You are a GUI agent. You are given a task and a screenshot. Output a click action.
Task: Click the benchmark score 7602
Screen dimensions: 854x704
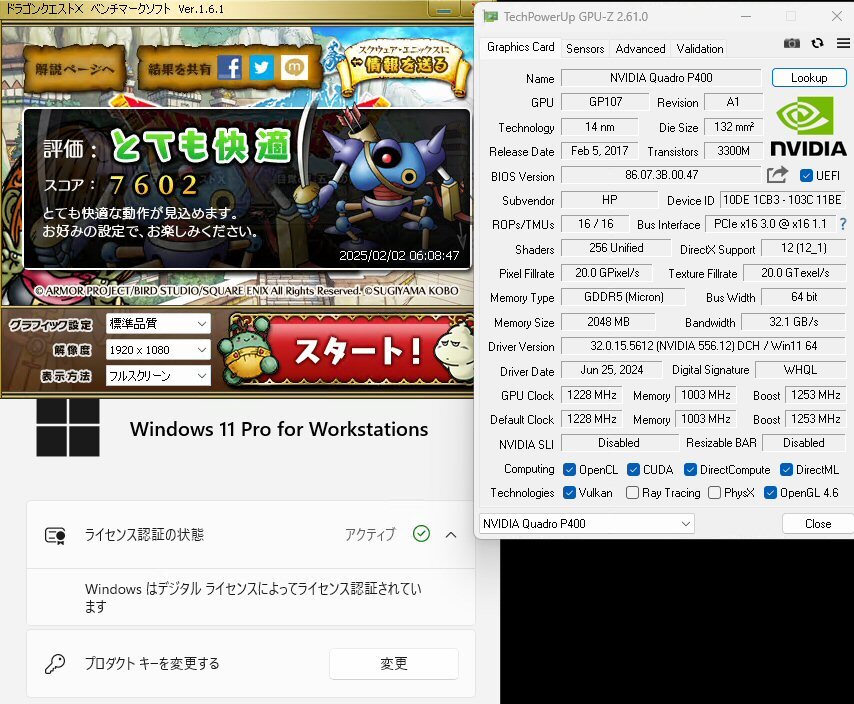pyautogui.click(x=154, y=185)
